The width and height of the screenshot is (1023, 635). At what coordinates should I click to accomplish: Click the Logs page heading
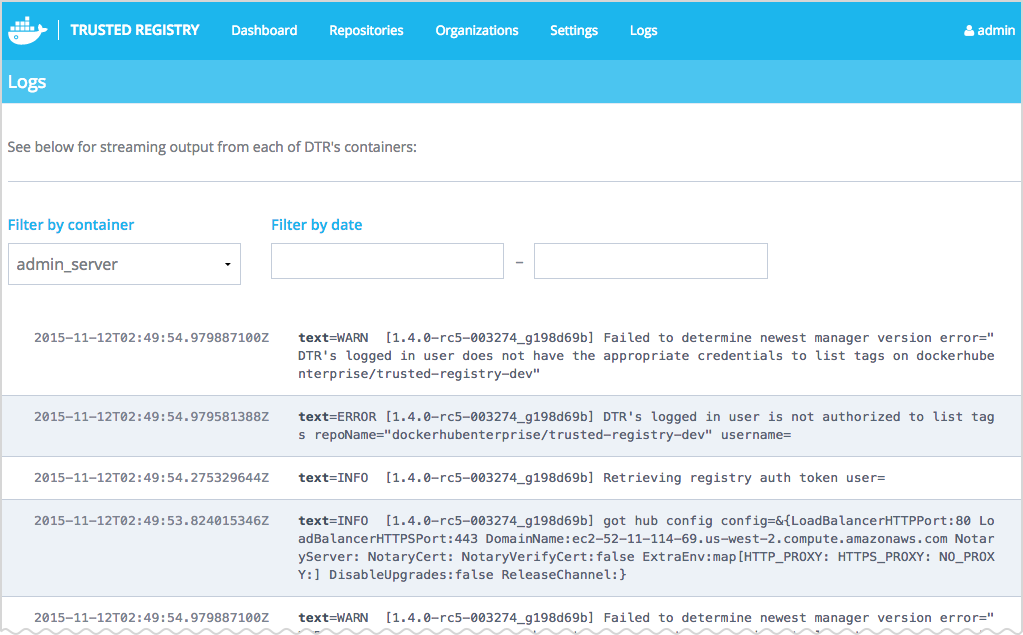tap(27, 82)
